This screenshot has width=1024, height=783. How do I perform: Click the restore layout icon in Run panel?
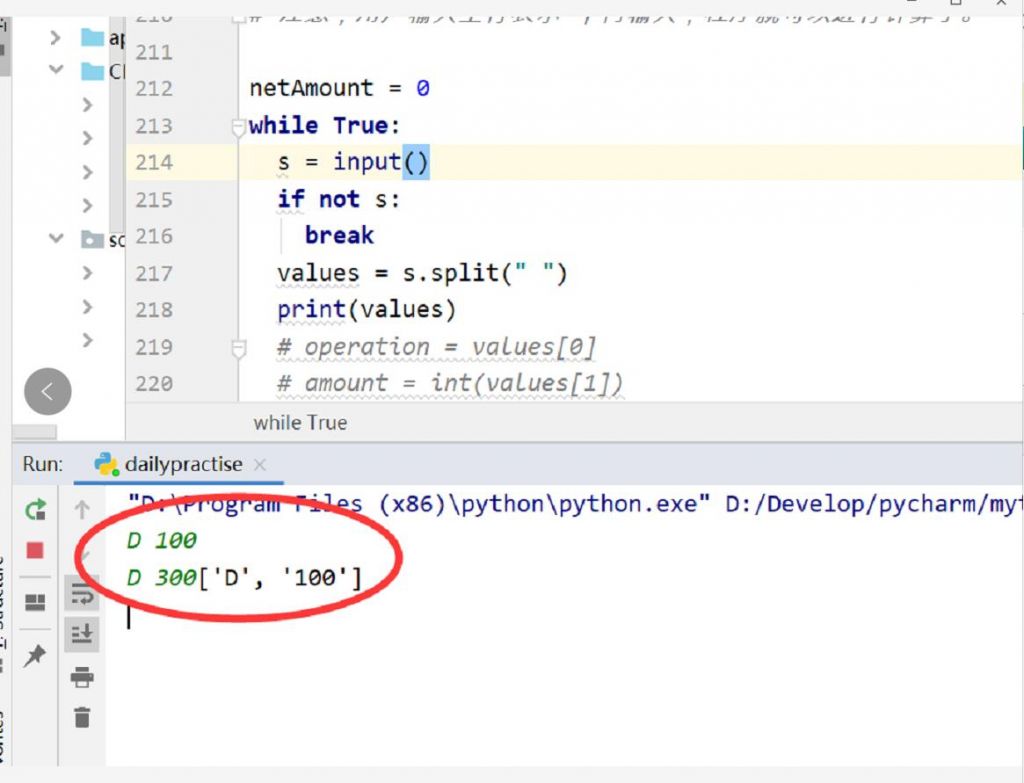coord(35,602)
